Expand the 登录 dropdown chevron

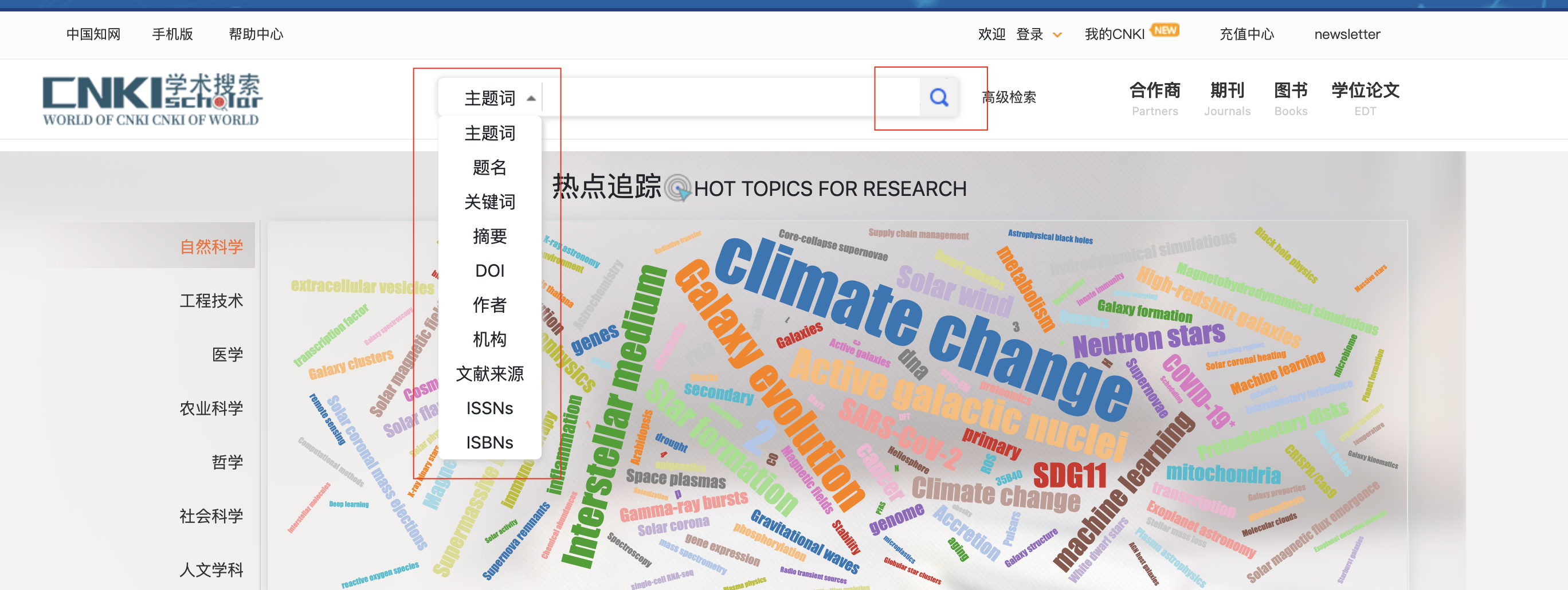[1057, 36]
